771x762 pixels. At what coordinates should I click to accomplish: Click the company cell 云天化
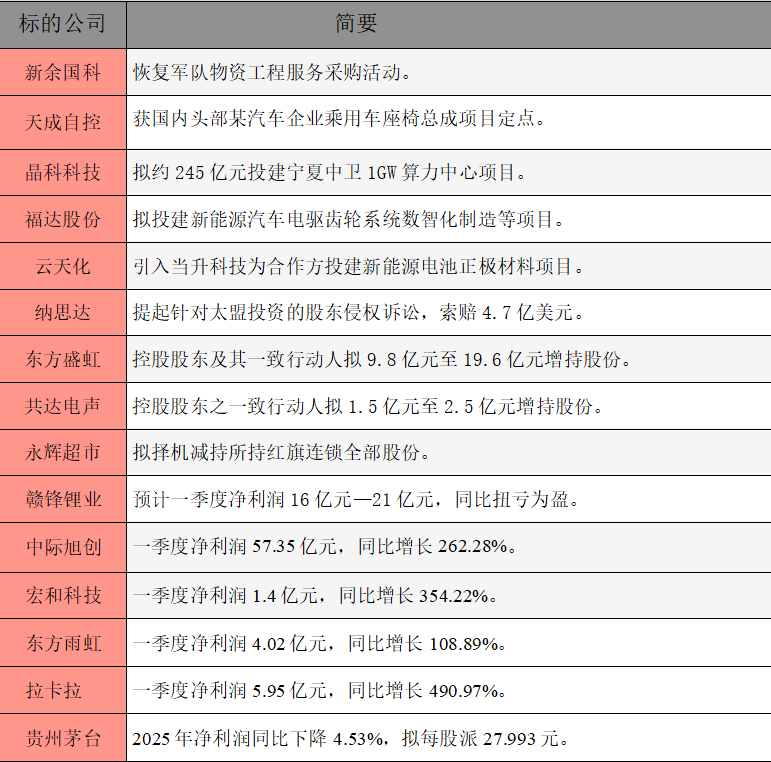pyautogui.click(x=63, y=266)
